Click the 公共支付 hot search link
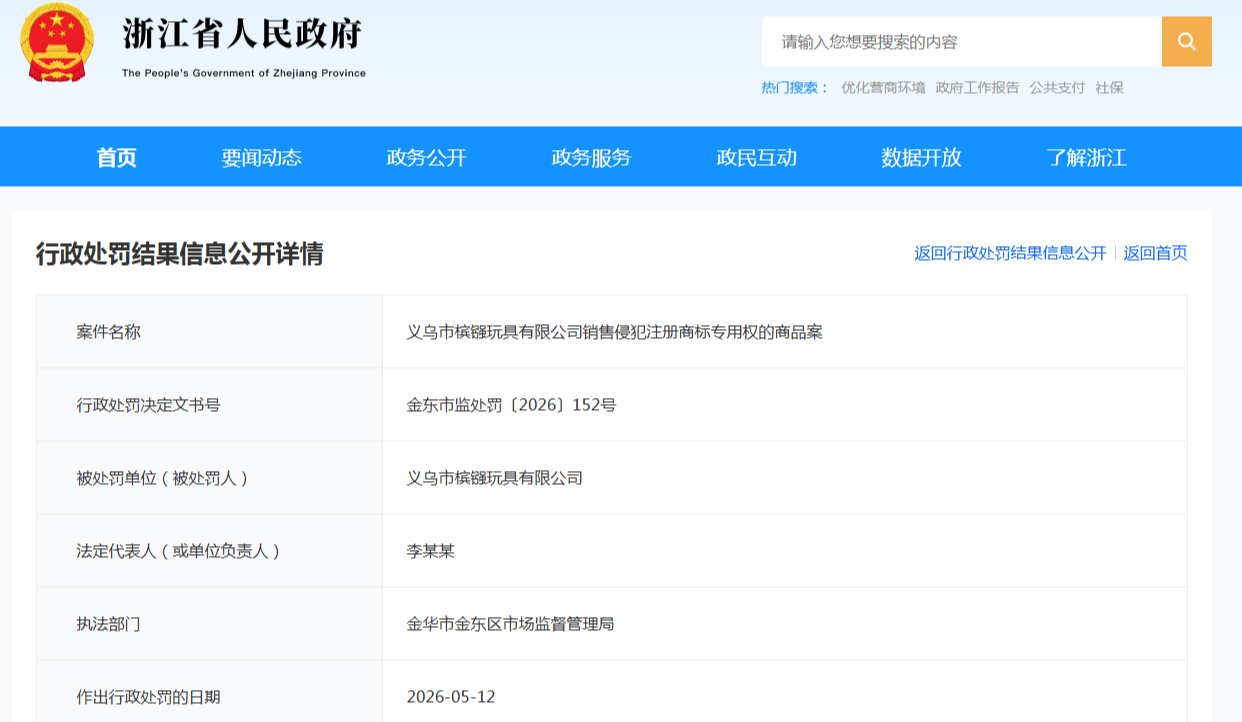Screen dimensions: 1242x722 (x=1057, y=88)
